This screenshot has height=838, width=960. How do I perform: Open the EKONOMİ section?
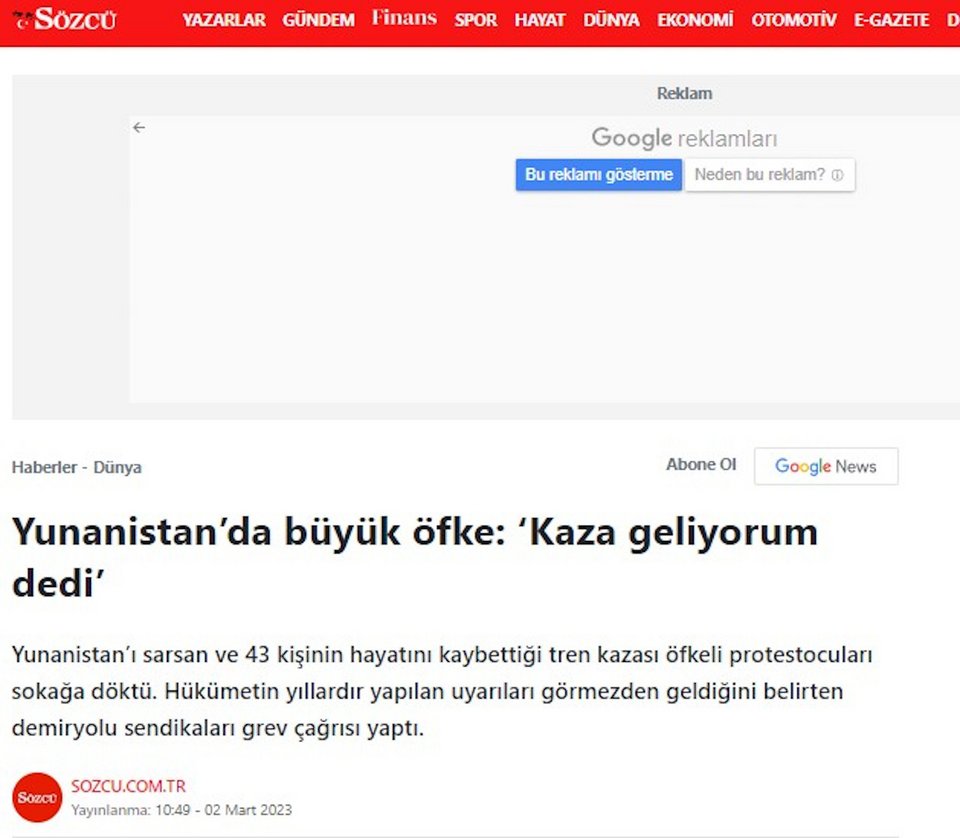(695, 20)
